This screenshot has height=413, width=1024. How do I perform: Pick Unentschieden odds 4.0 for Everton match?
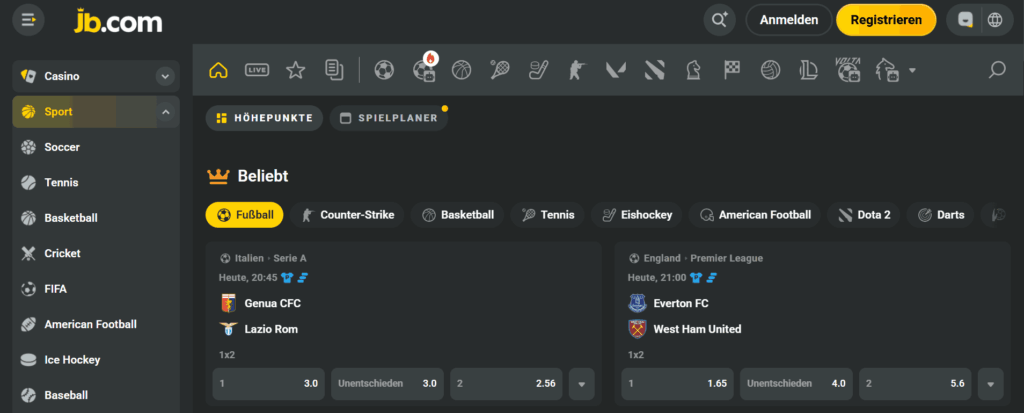(797, 383)
